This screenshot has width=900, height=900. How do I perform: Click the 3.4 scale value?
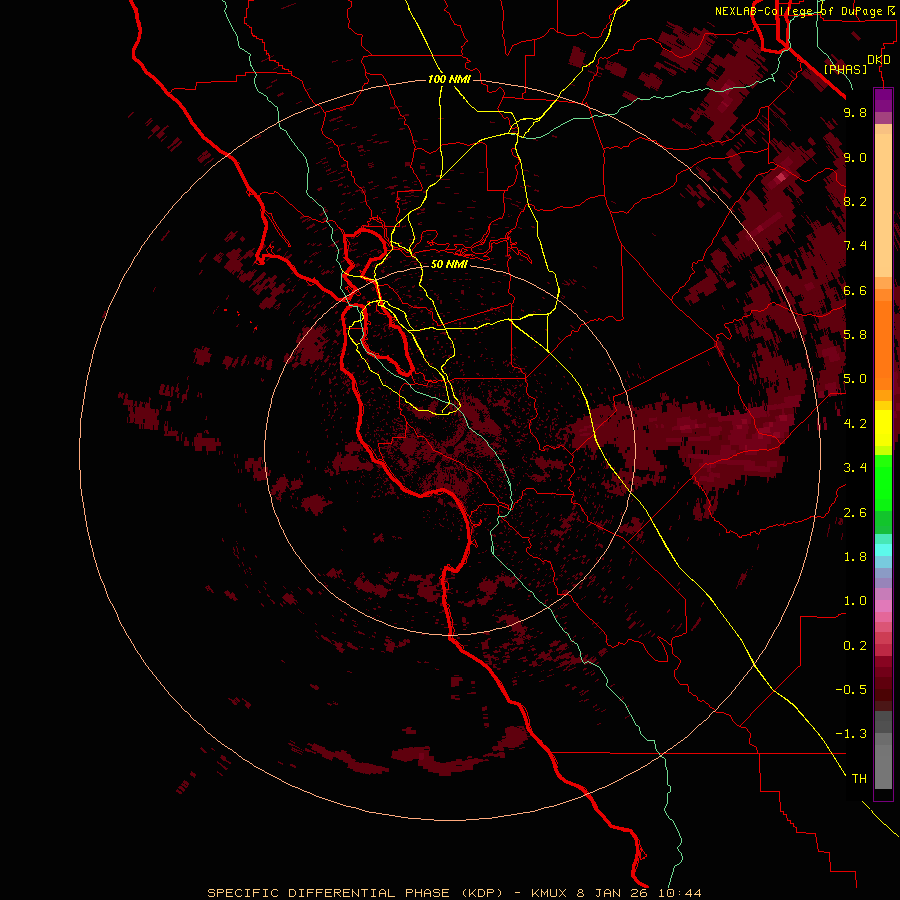pos(855,468)
